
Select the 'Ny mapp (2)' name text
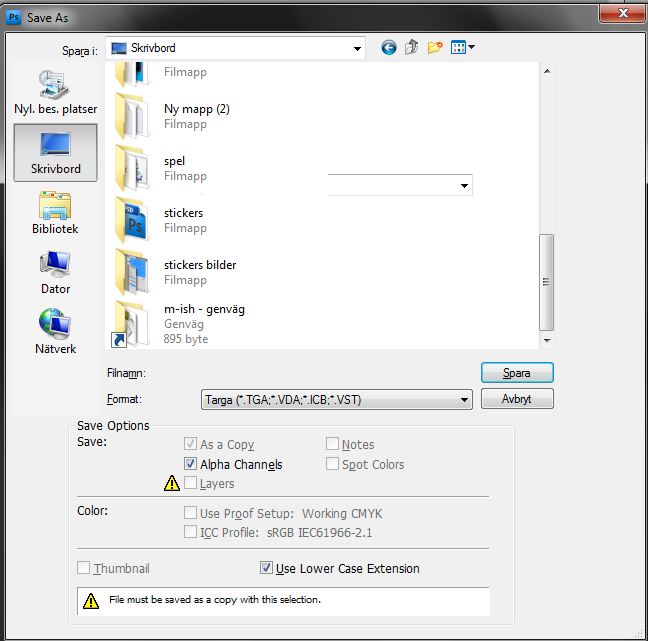pyautogui.click(x=197, y=109)
